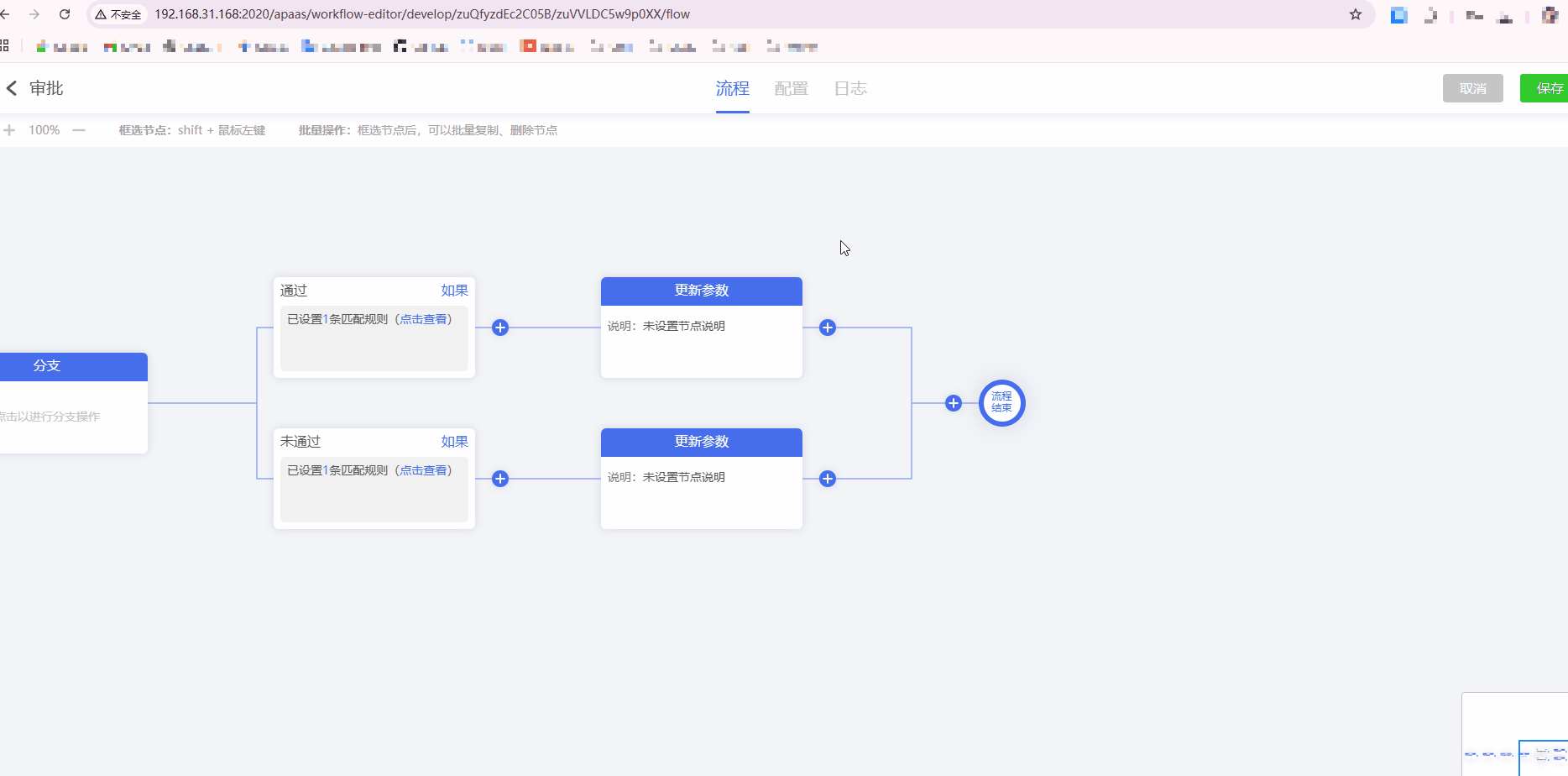This screenshot has height=776, width=1568.
Task: Open 点击查看 link in the 通过 branch
Action: [x=423, y=319]
